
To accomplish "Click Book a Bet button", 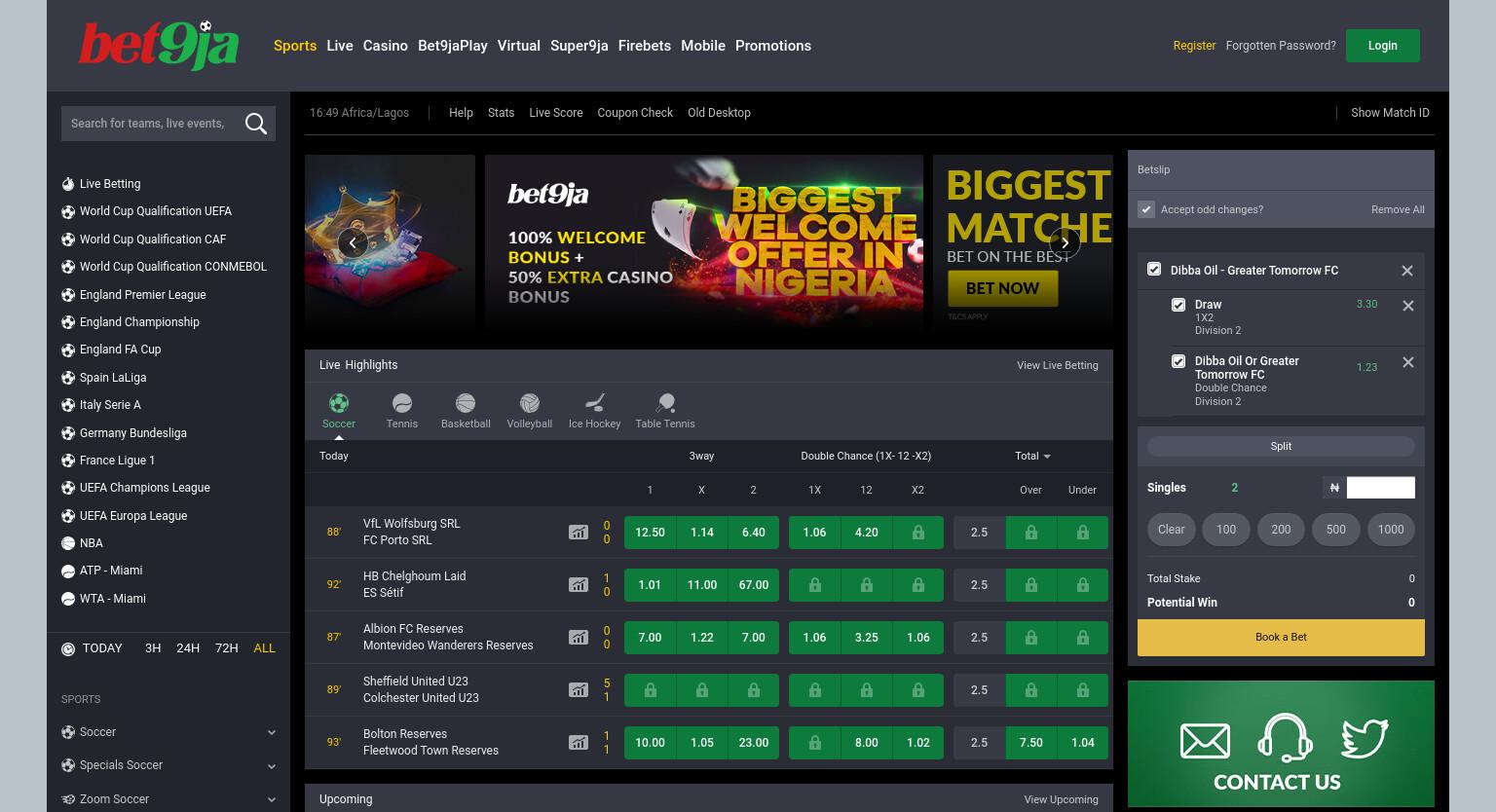I will coord(1281,637).
